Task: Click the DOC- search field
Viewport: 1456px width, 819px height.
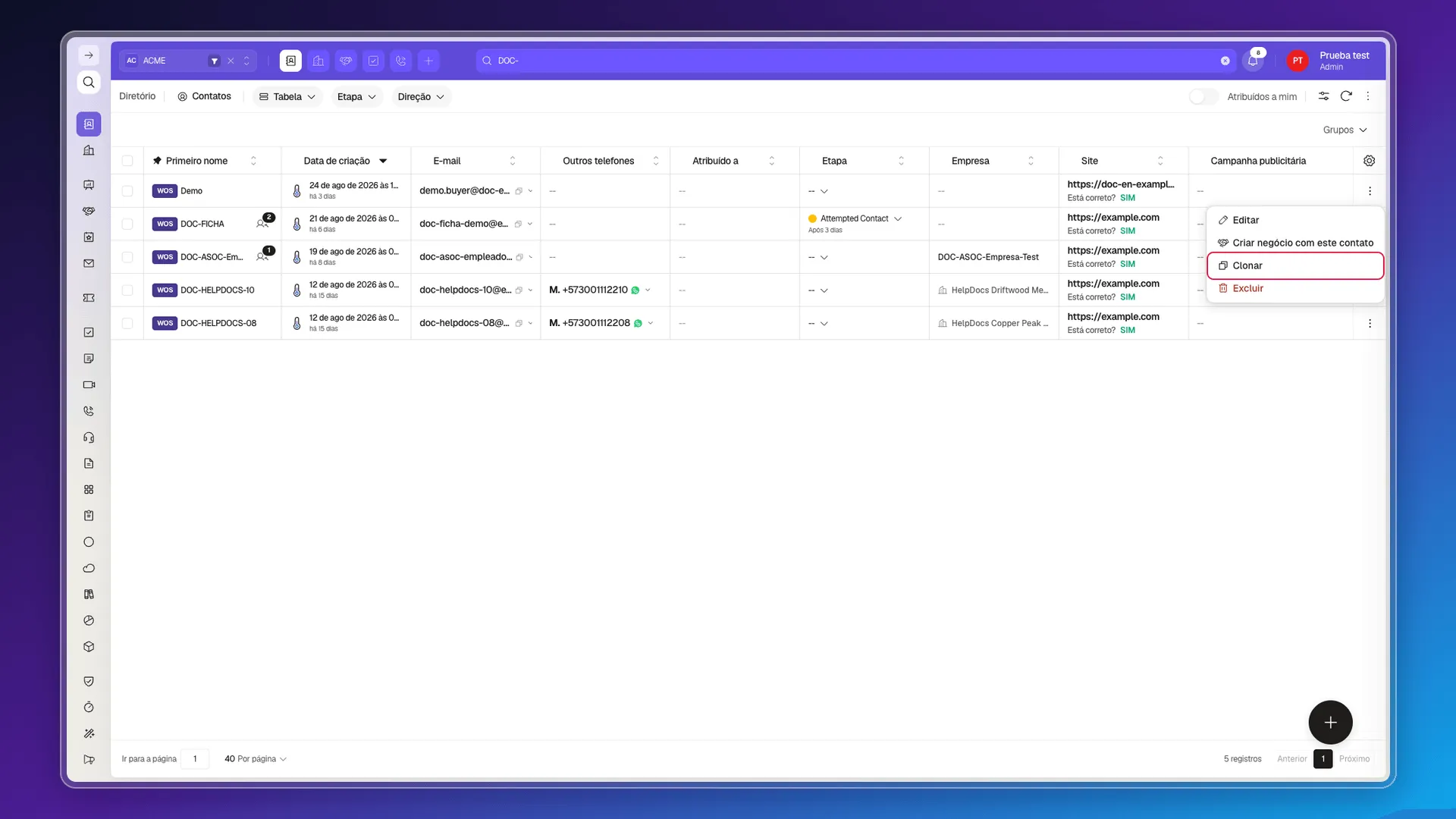Action: click(855, 61)
